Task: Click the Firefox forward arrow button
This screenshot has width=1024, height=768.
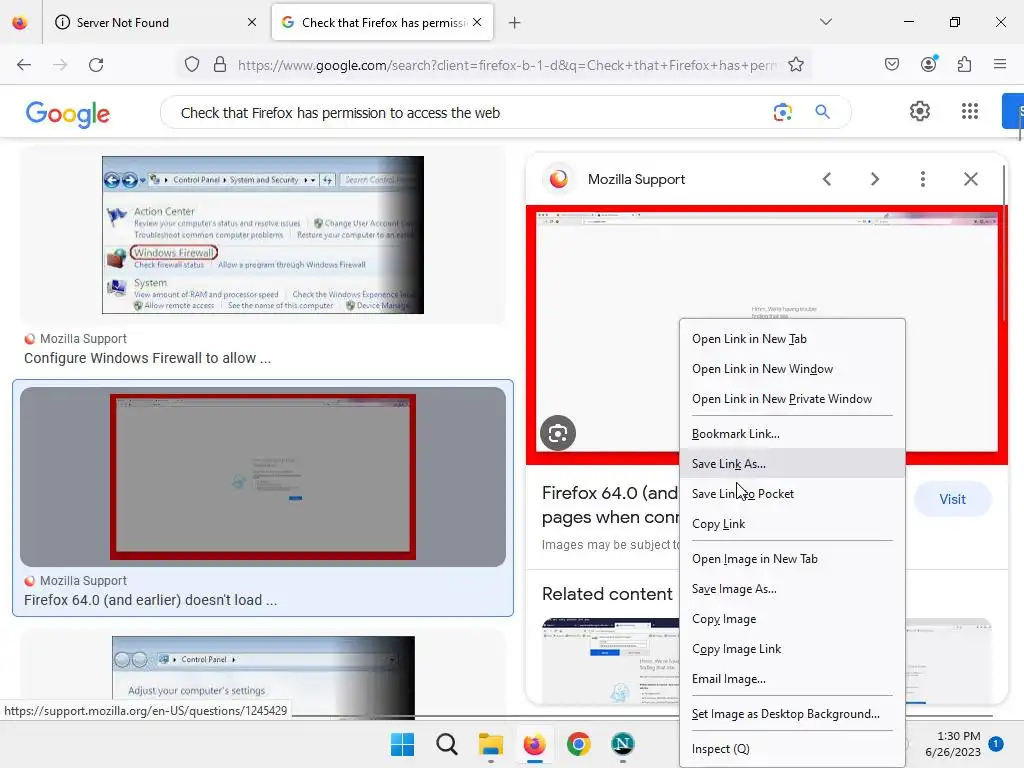Action: click(x=60, y=65)
